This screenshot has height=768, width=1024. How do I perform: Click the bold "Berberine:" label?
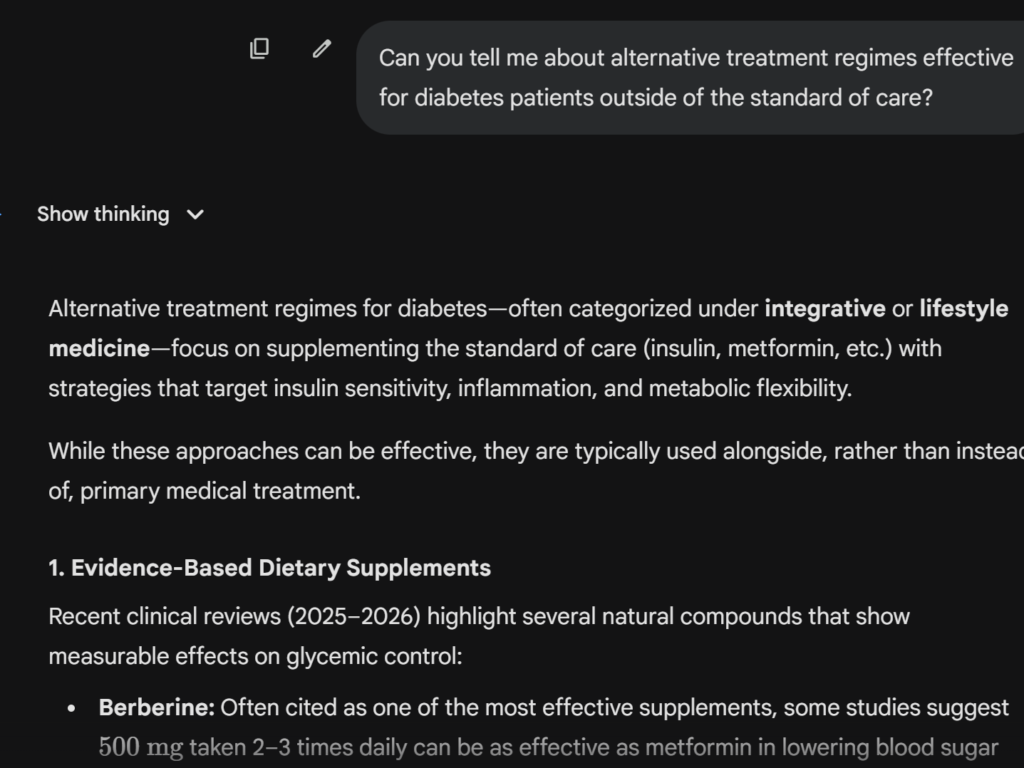click(157, 709)
